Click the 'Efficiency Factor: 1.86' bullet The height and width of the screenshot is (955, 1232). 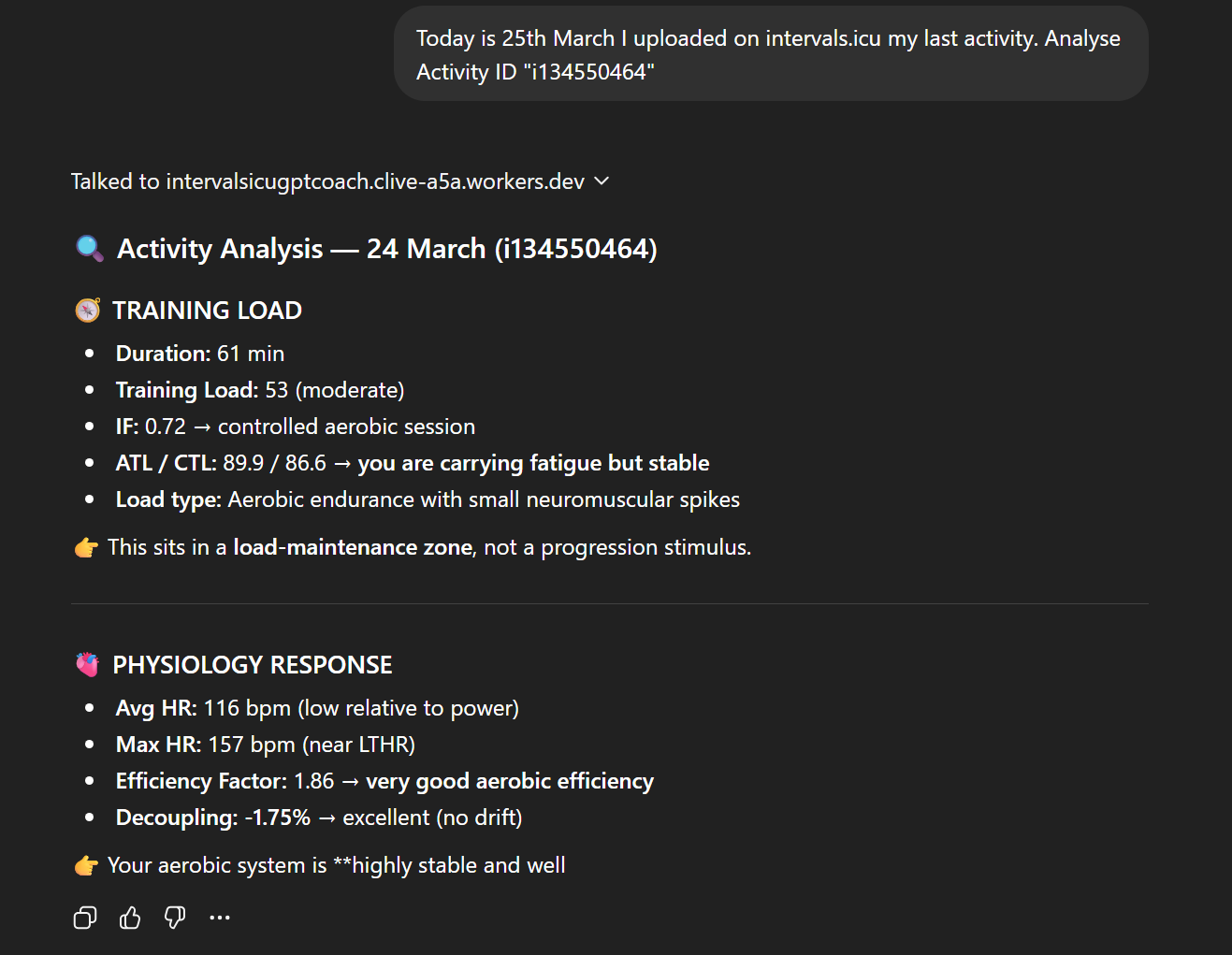(x=384, y=781)
